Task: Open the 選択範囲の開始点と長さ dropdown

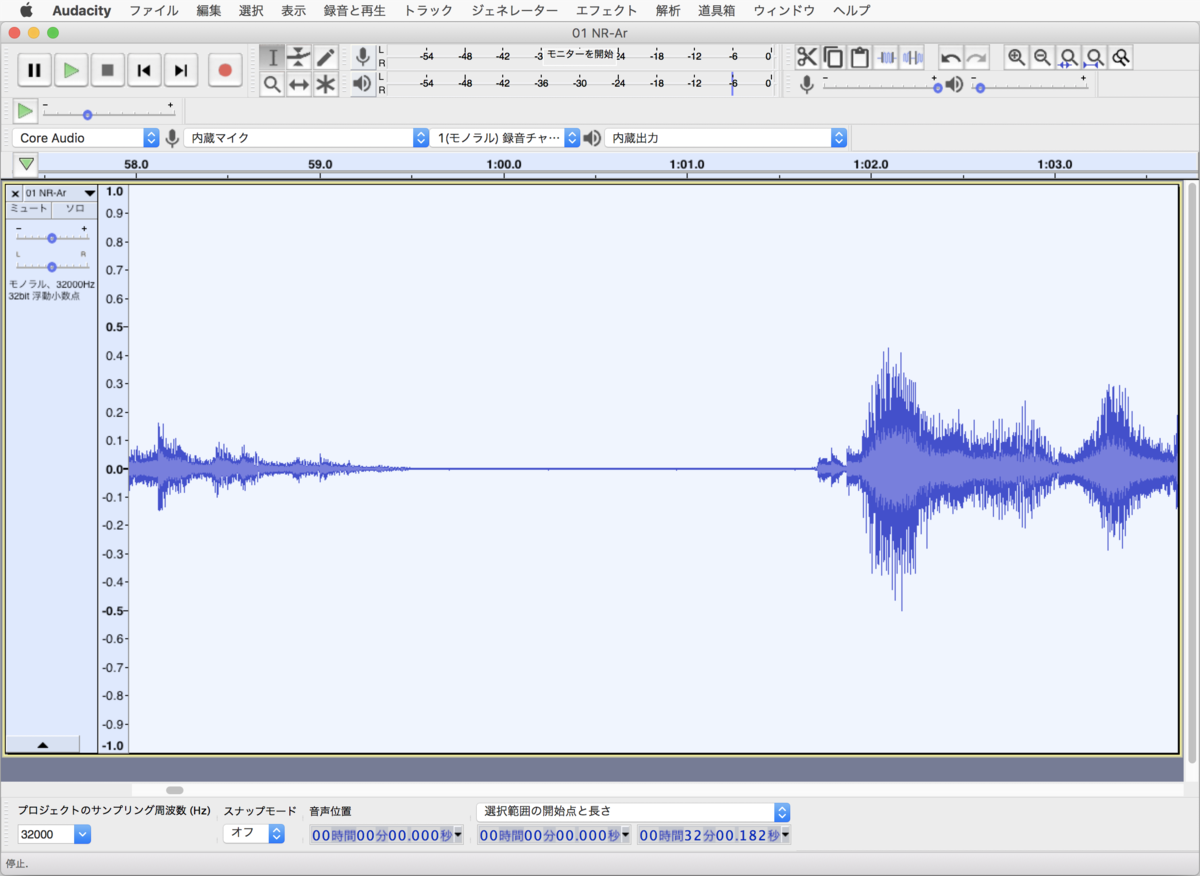Action: [633, 811]
